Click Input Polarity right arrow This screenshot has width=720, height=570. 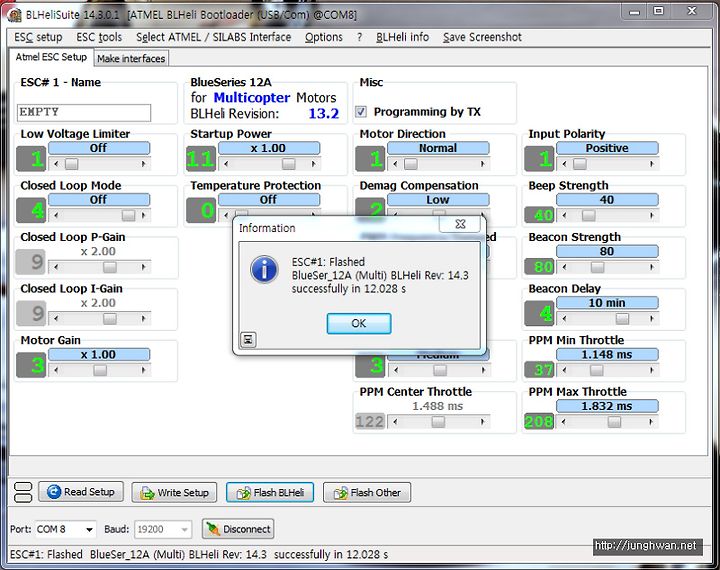[x=652, y=164]
